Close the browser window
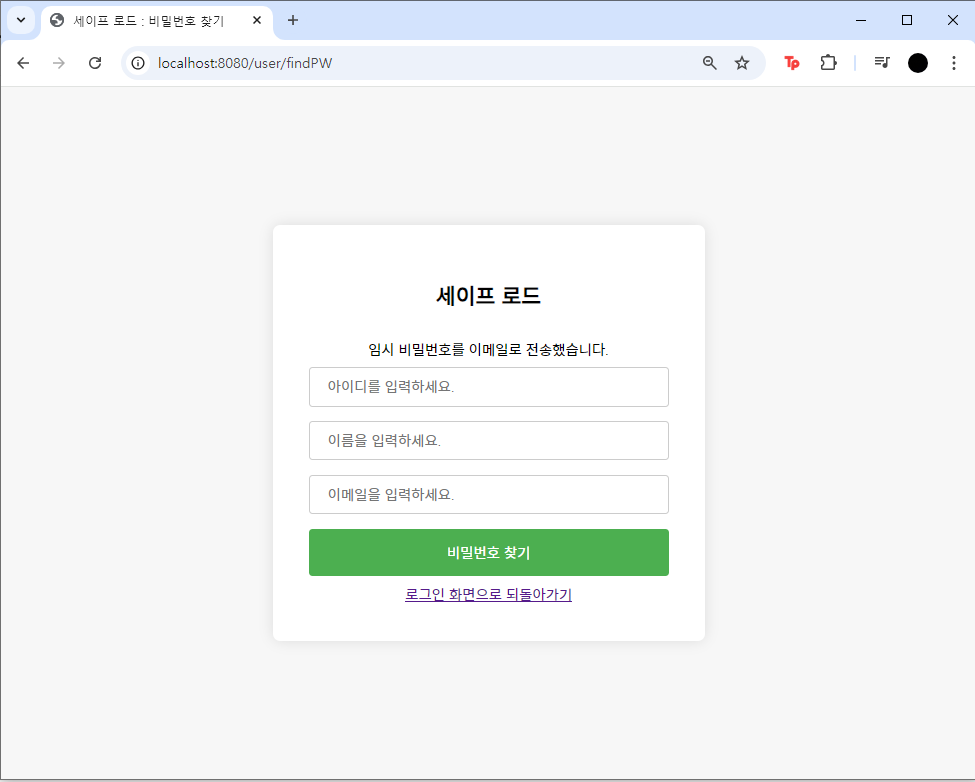Screen dimensions: 975x782 (953, 21)
